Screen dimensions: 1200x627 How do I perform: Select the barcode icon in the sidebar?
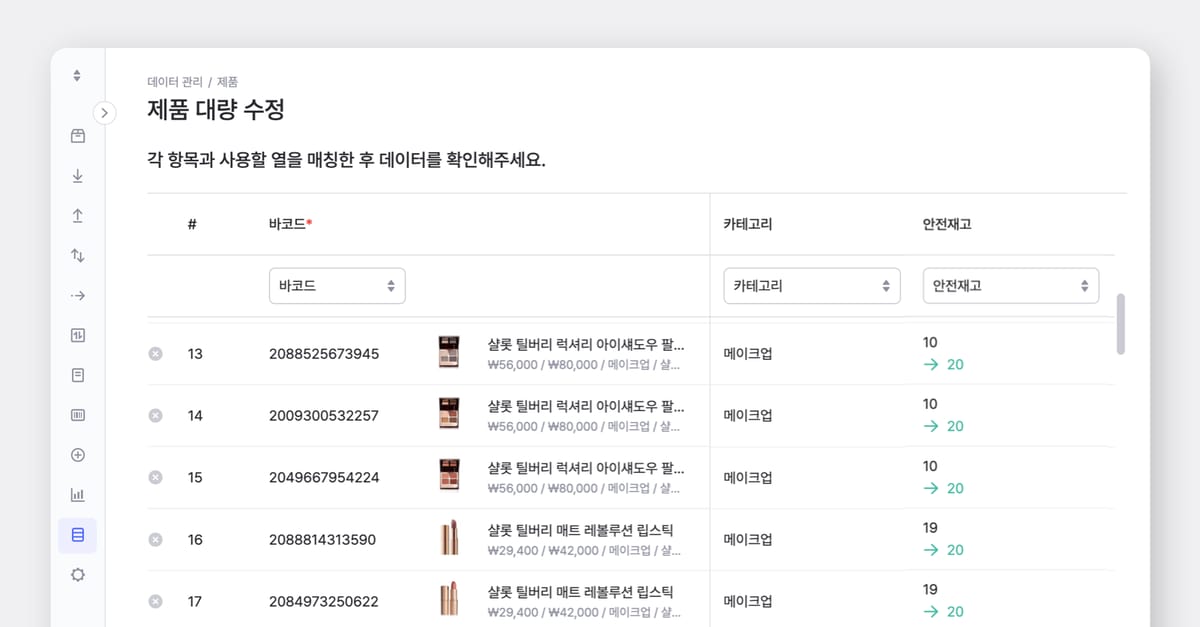(77, 415)
